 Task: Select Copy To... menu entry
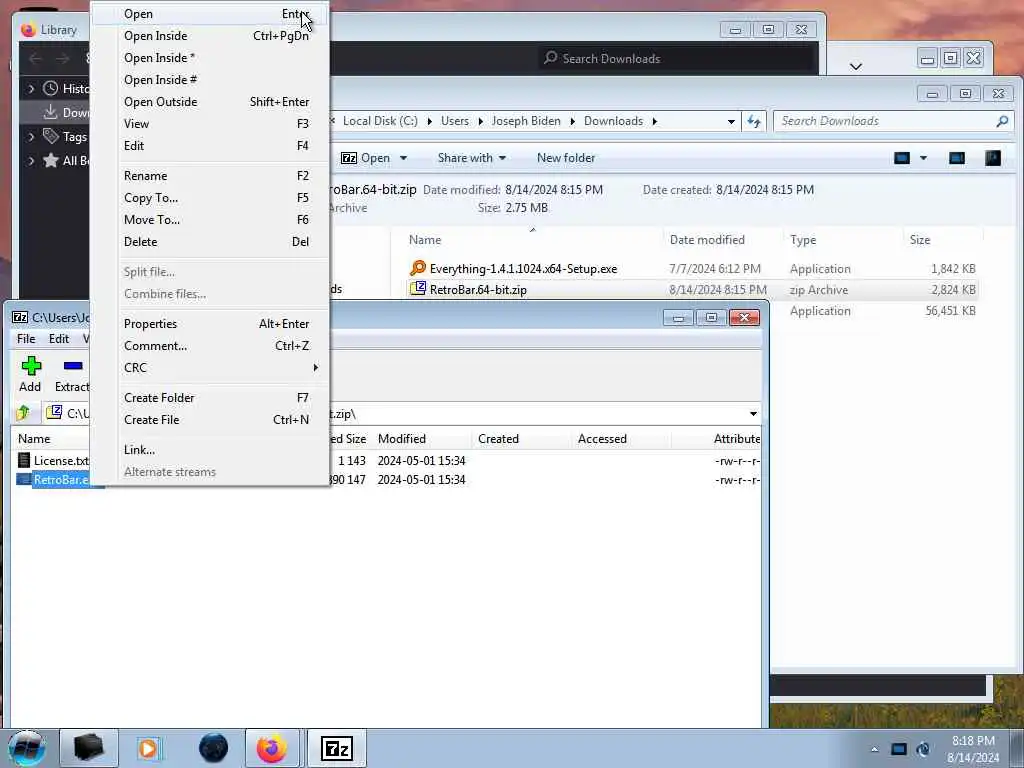[209, 198]
